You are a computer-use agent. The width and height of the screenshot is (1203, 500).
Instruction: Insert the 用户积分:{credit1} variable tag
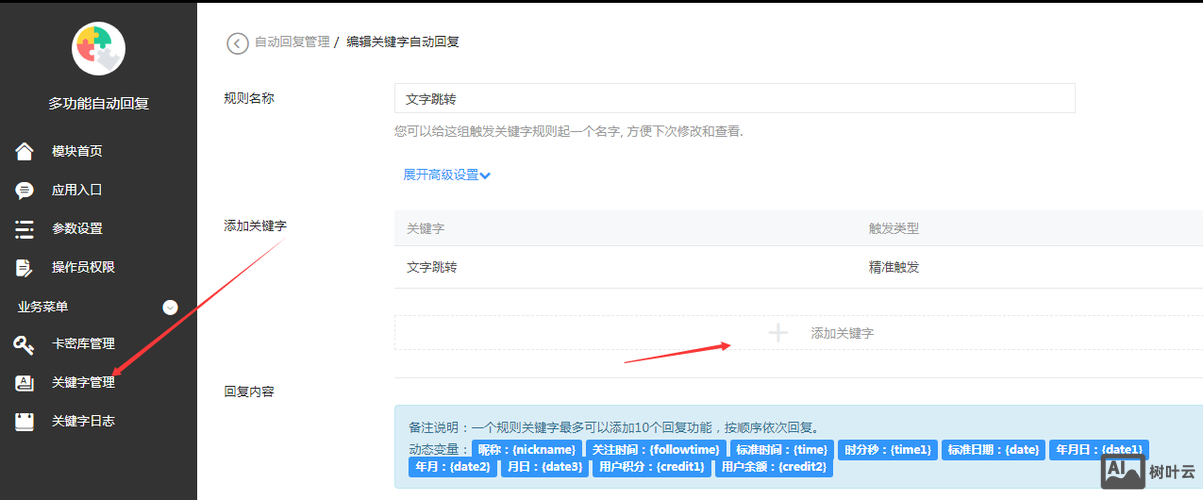tap(651, 467)
